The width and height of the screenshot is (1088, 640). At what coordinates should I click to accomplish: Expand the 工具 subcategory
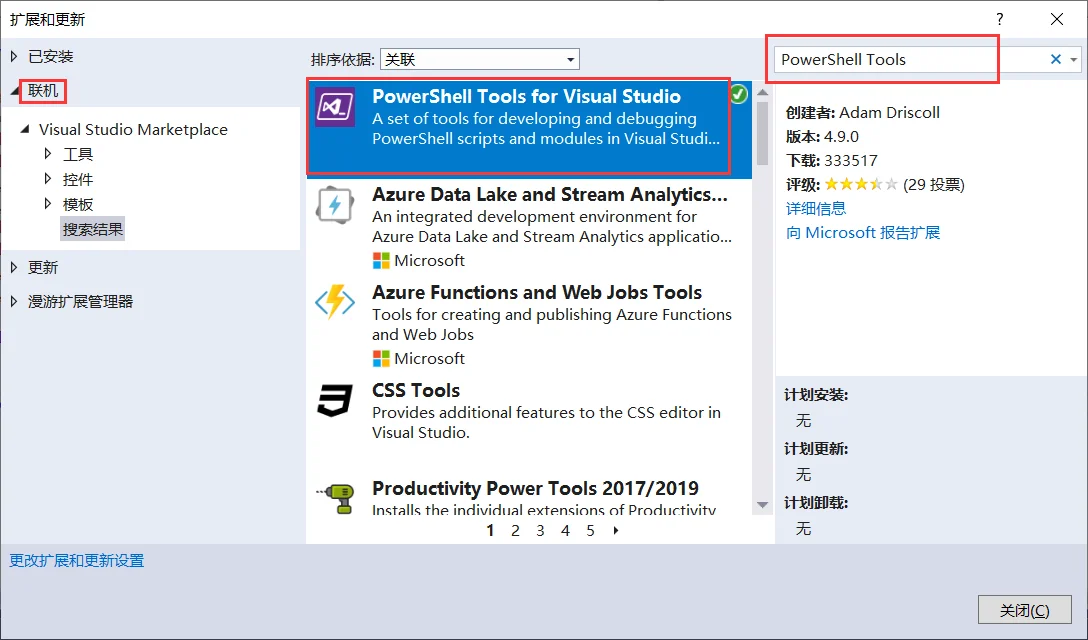coord(48,153)
